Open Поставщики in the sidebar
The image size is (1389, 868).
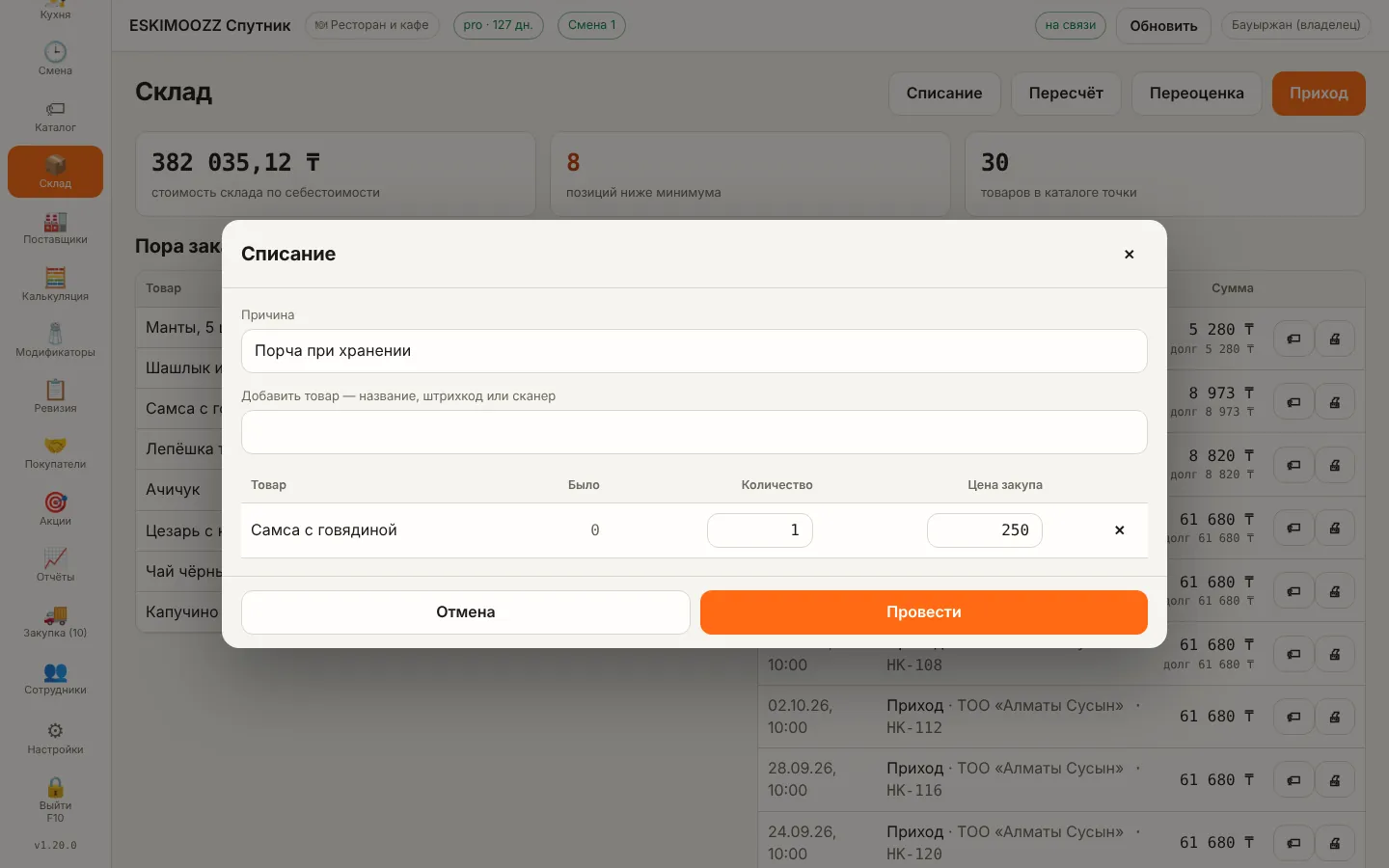point(55,229)
